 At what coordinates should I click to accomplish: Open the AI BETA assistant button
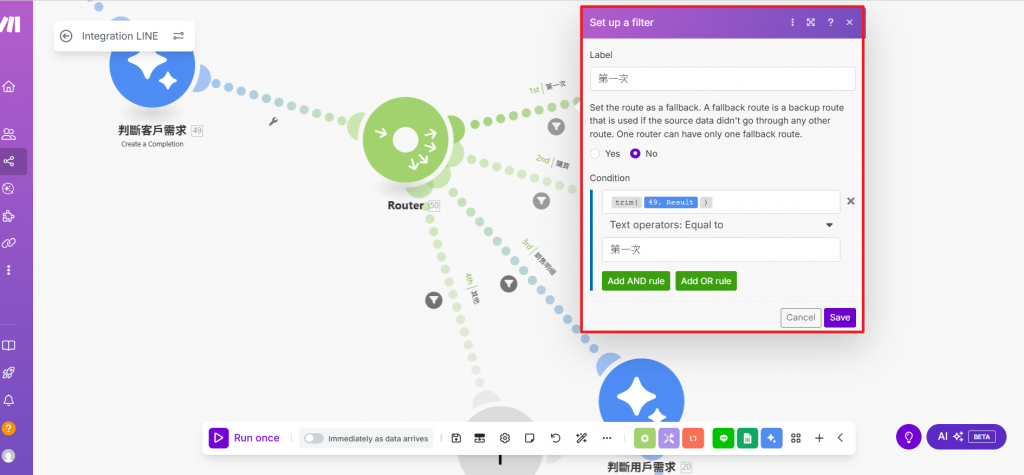pyautogui.click(x=967, y=436)
